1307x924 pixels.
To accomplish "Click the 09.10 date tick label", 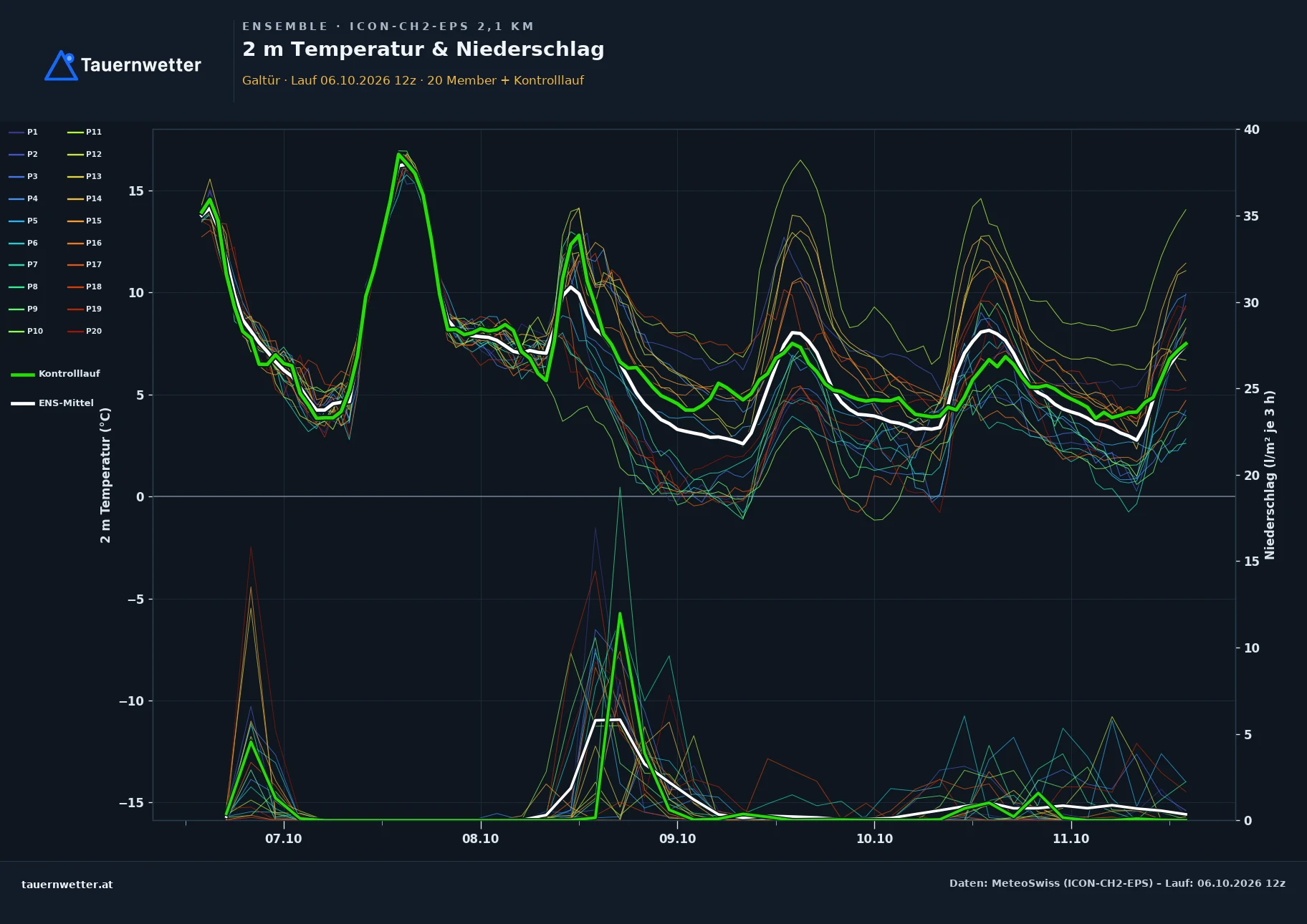I will tap(677, 839).
